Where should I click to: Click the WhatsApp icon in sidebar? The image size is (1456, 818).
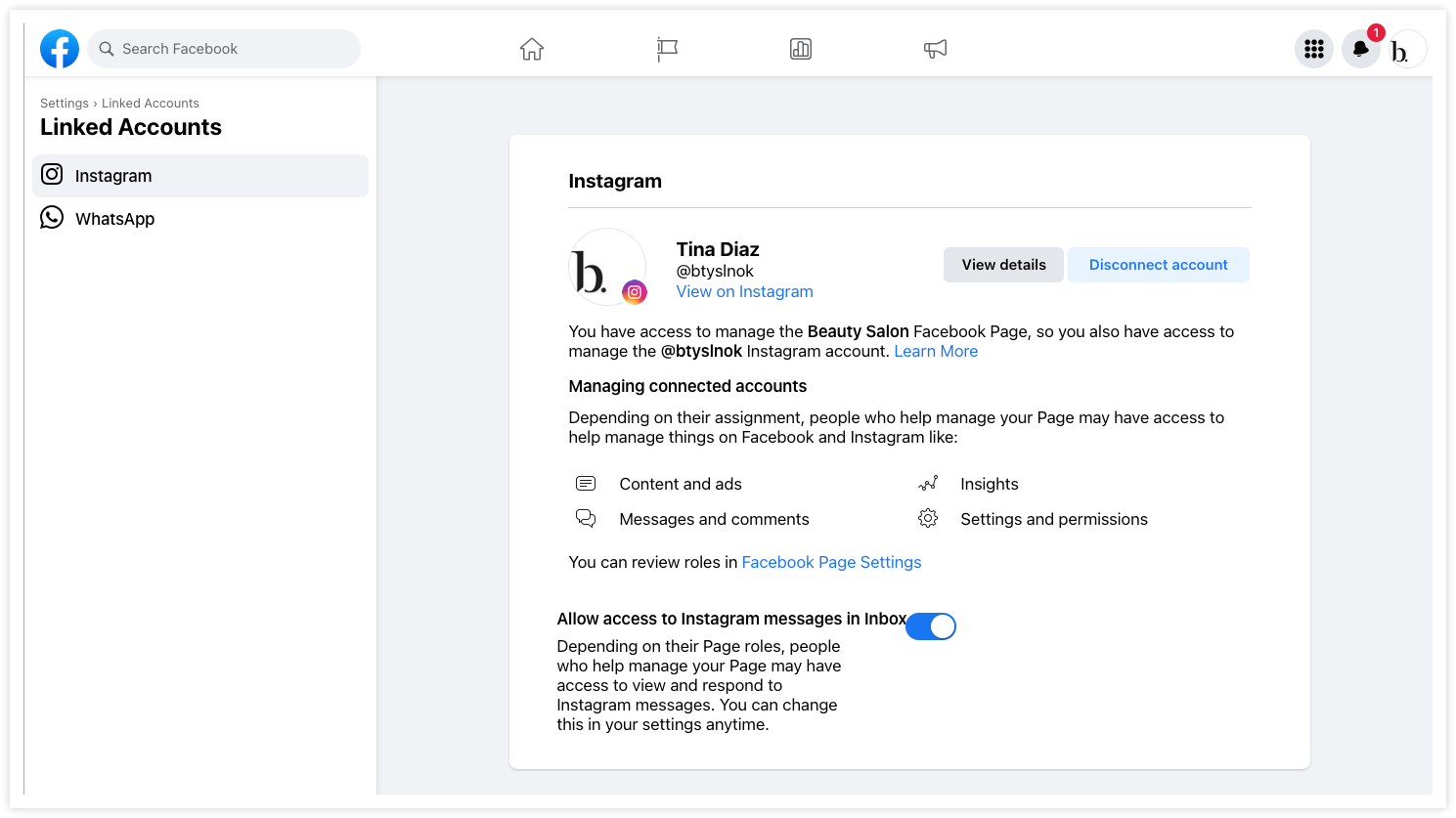(52, 217)
